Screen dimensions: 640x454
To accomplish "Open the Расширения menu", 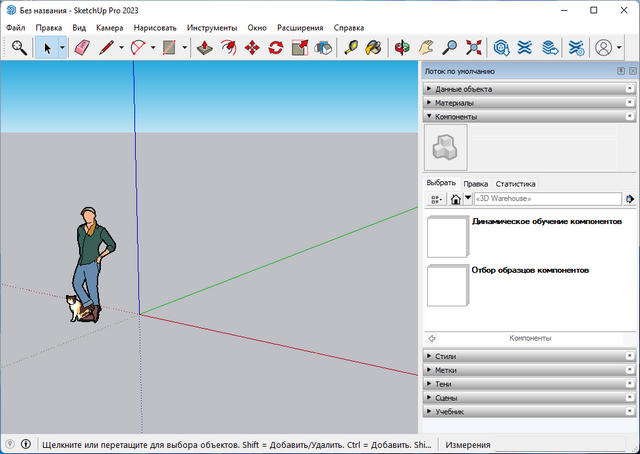I will pyautogui.click(x=300, y=28).
